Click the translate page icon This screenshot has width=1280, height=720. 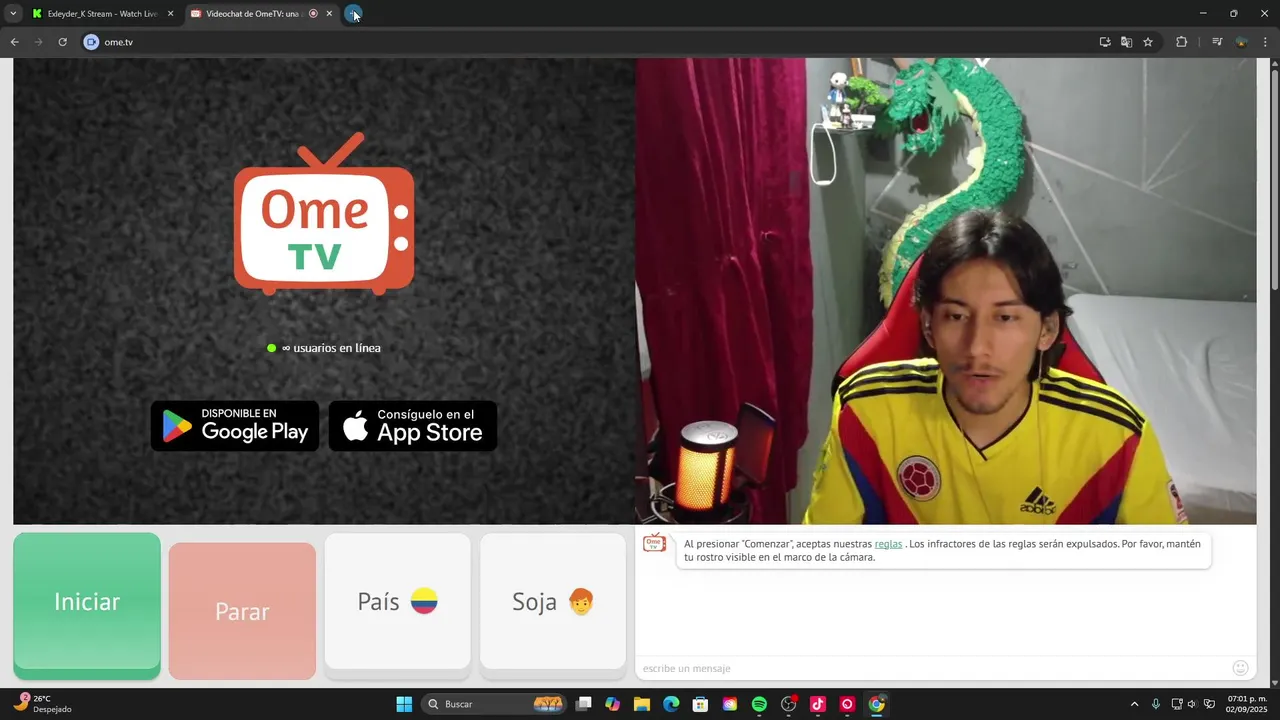(x=1126, y=42)
